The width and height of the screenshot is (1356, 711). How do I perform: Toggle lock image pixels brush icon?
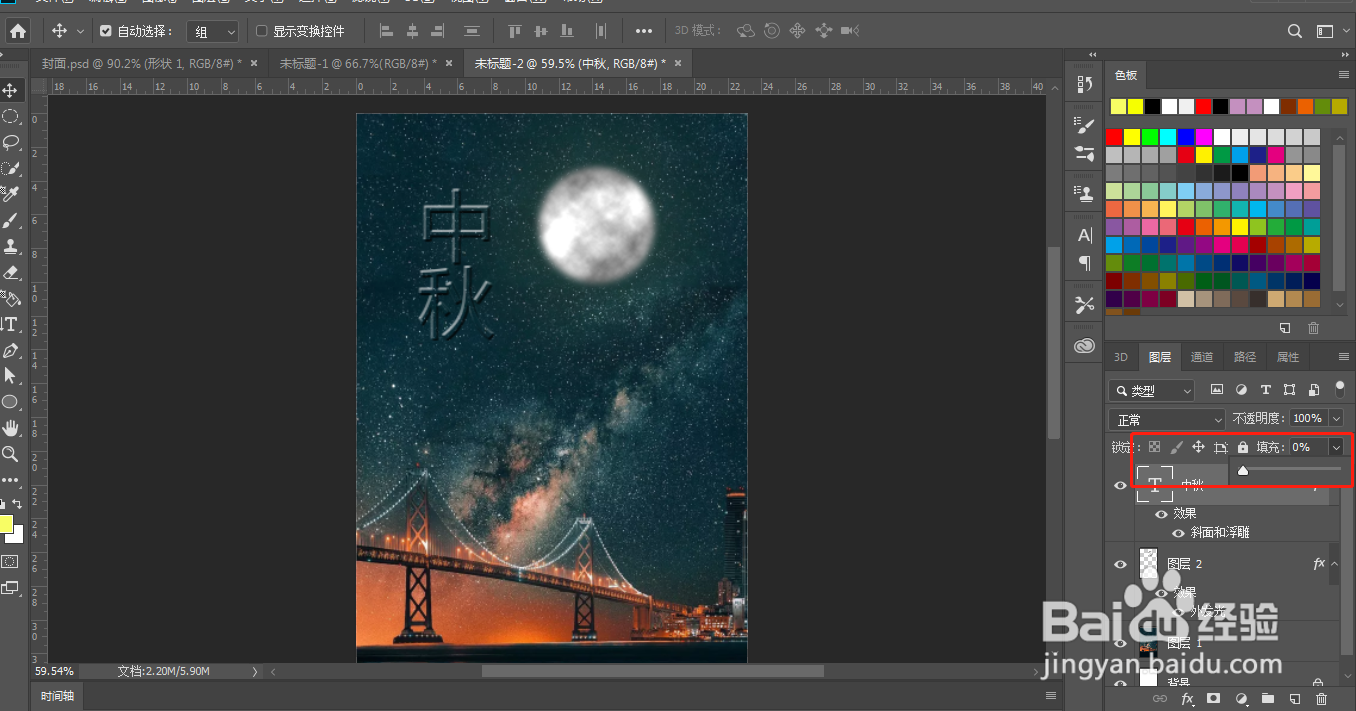pos(1176,447)
